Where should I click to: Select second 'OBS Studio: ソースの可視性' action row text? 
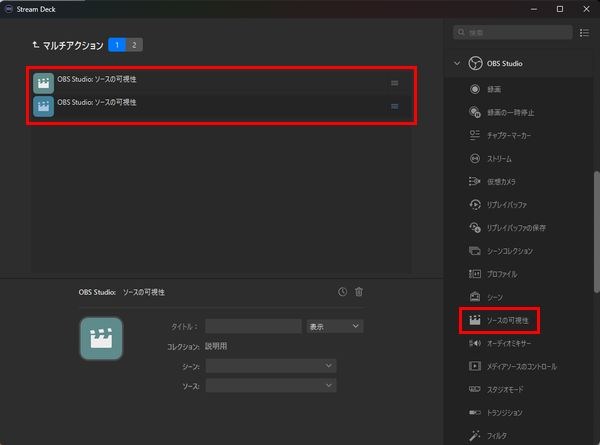tap(97, 102)
